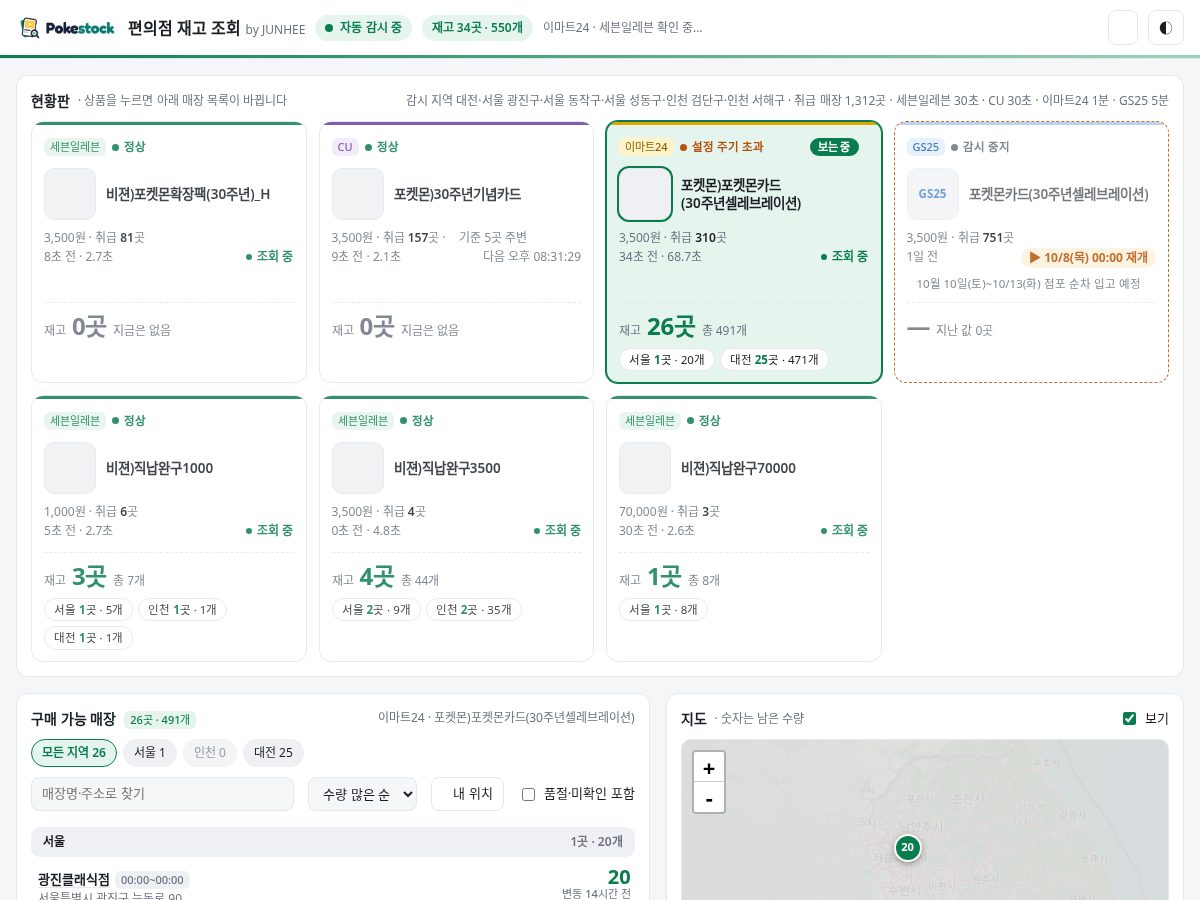Click the 이마트24 포켓몬카드 product thumbnail
Screen dimensions: 1200x900
tap(645, 194)
